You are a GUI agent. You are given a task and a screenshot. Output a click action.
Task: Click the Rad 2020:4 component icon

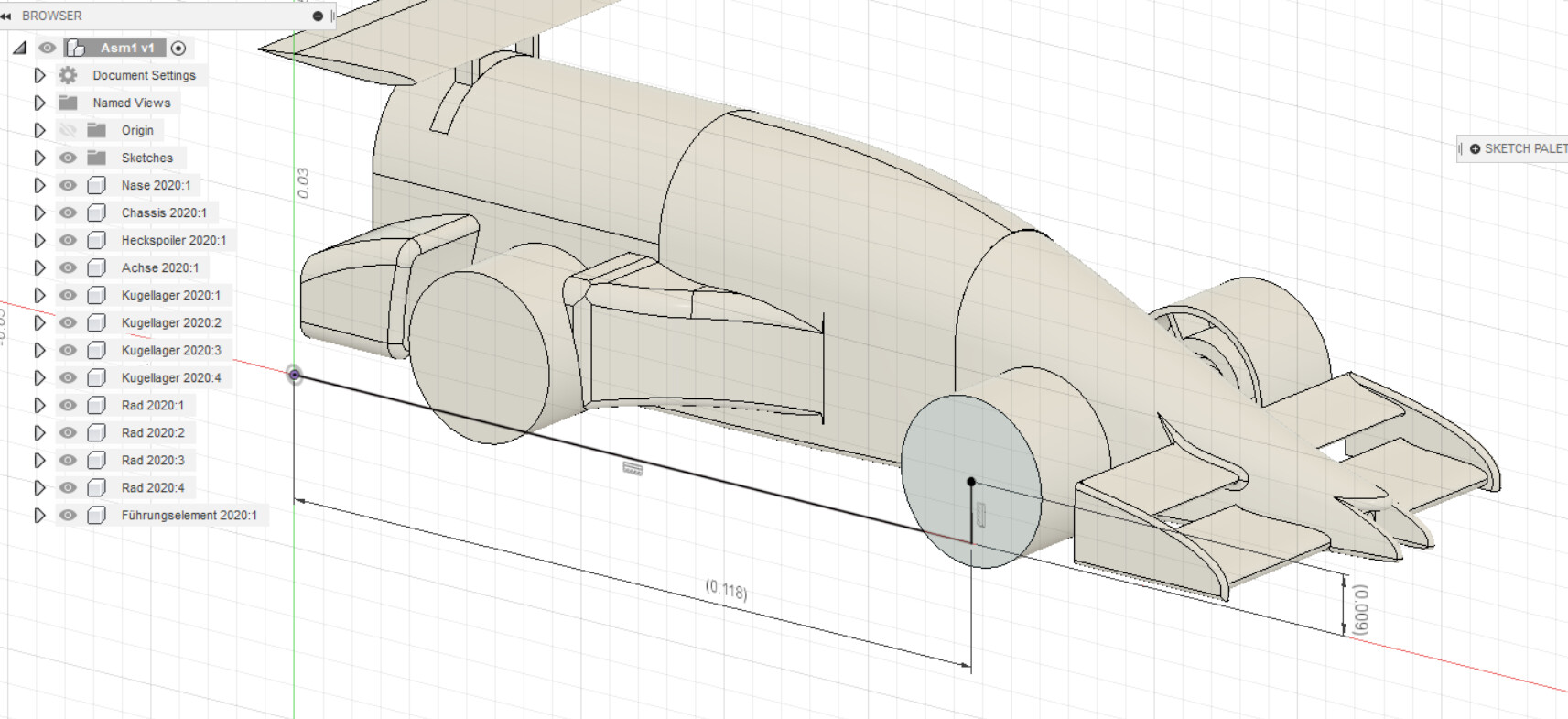point(97,487)
